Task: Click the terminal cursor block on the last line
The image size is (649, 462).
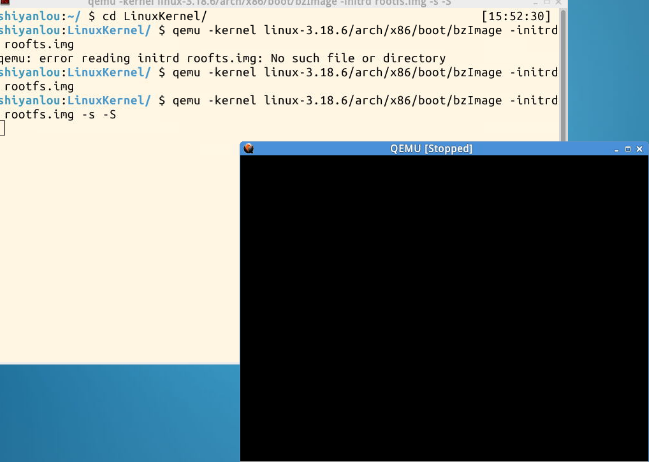Action: 2,128
